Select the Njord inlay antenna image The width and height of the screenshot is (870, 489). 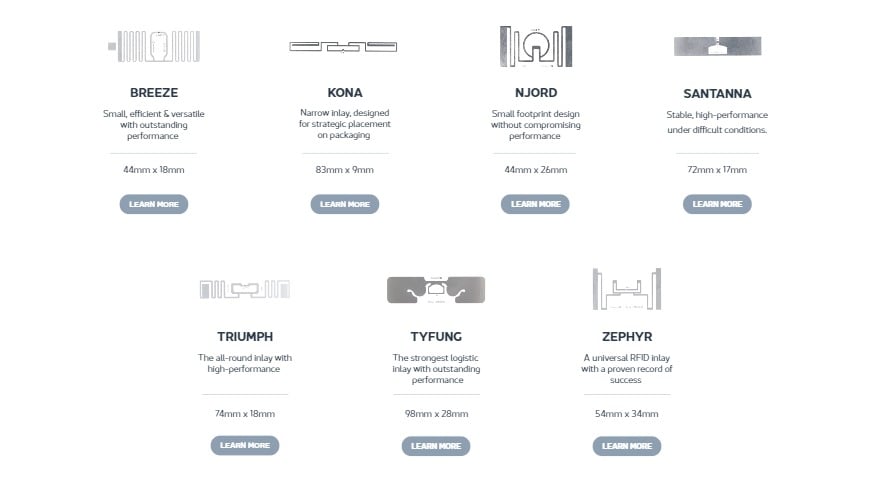(x=535, y=46)
